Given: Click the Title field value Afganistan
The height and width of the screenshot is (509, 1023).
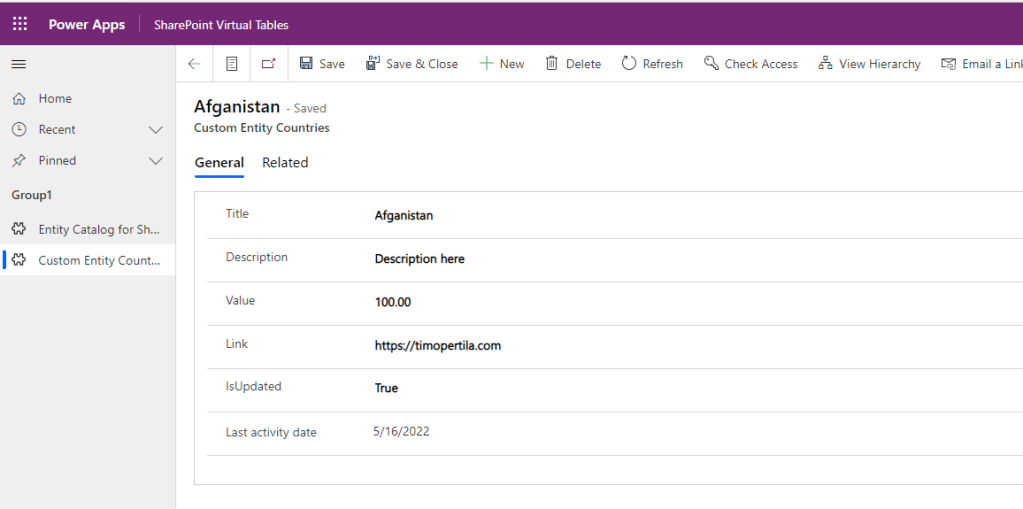Looking at the screenshot, I should pyautogui.click(x=404, y=215).
